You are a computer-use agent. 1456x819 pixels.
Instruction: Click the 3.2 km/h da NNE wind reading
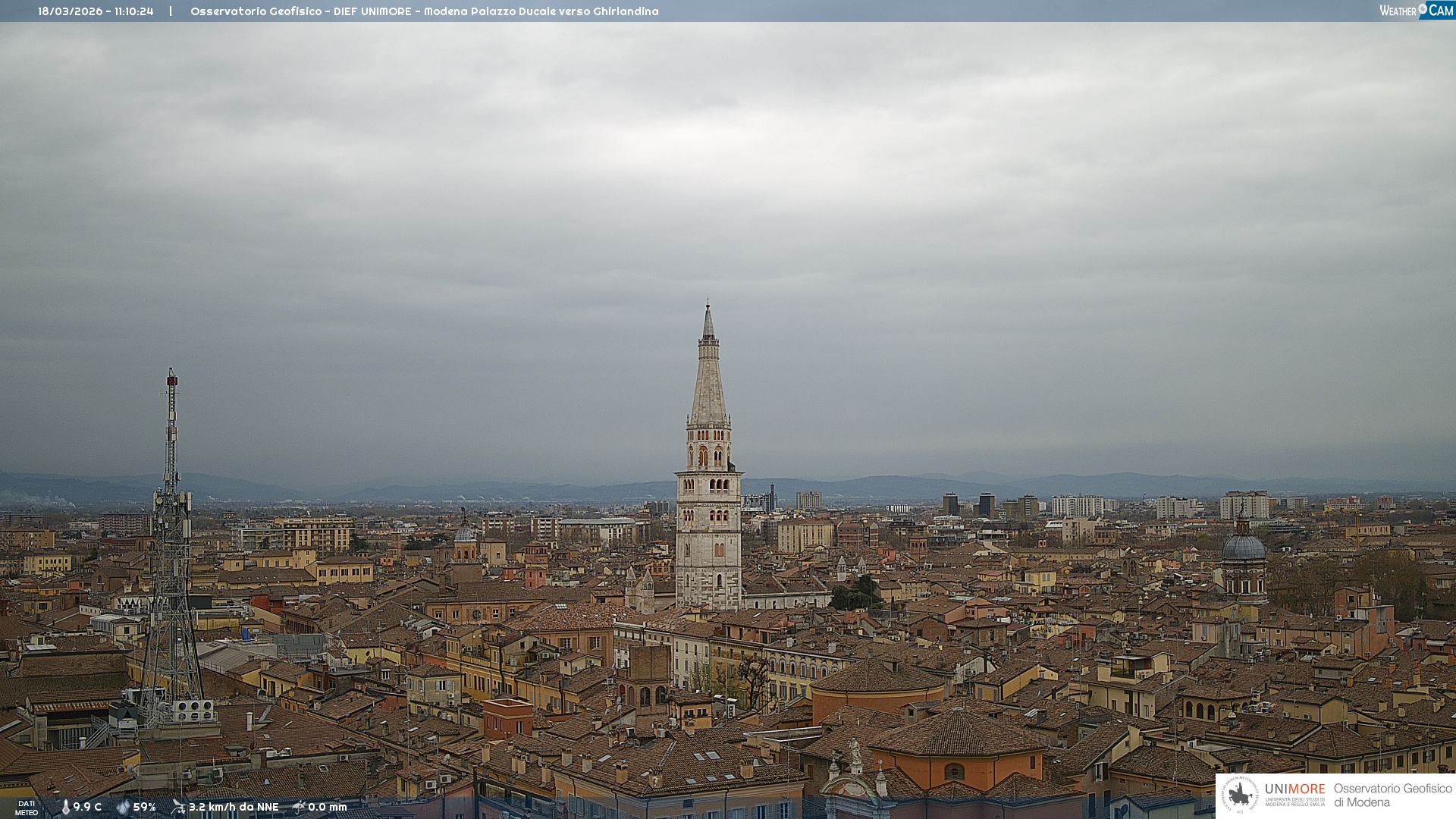[234, 807]
